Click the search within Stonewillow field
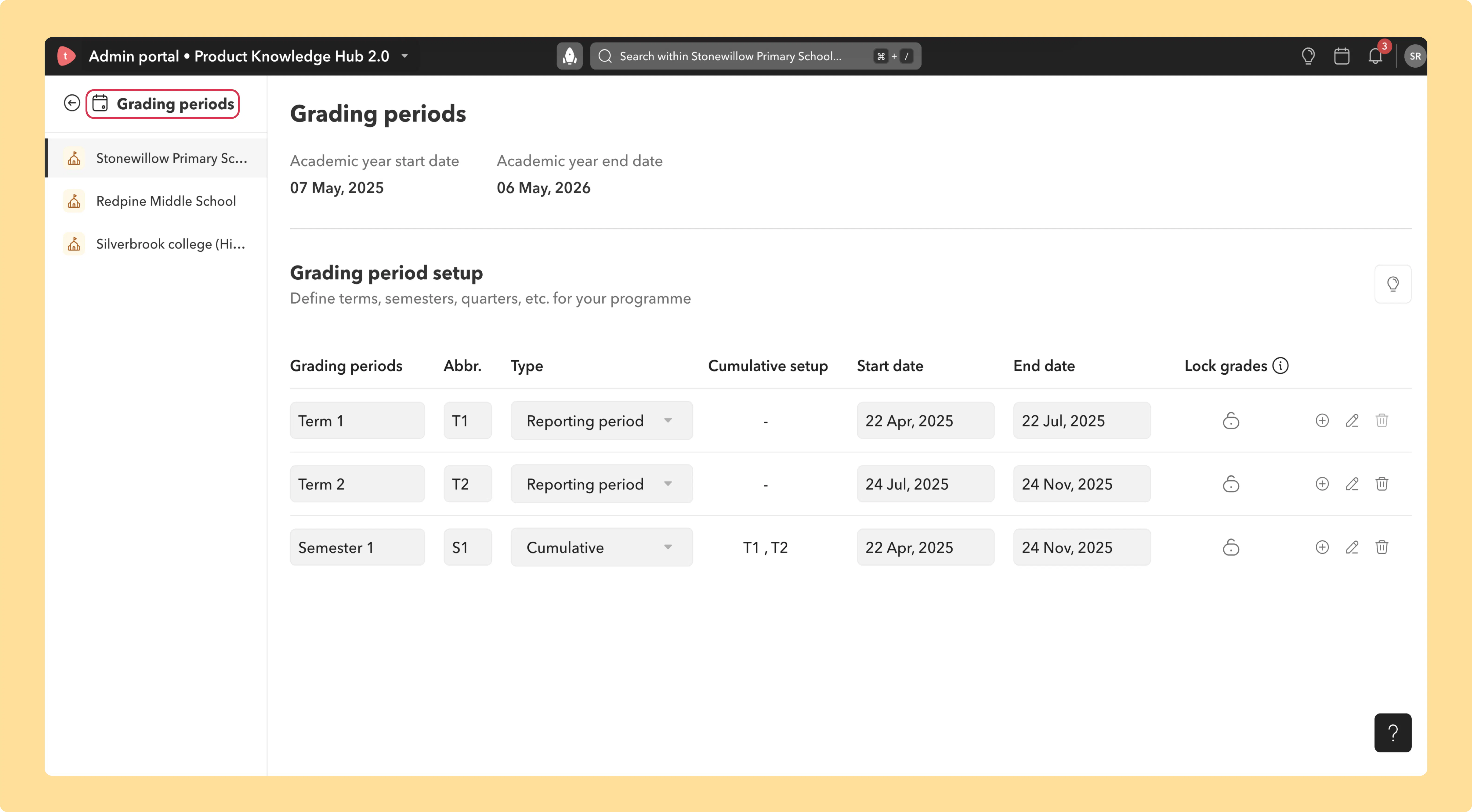 tap(756, 56)
